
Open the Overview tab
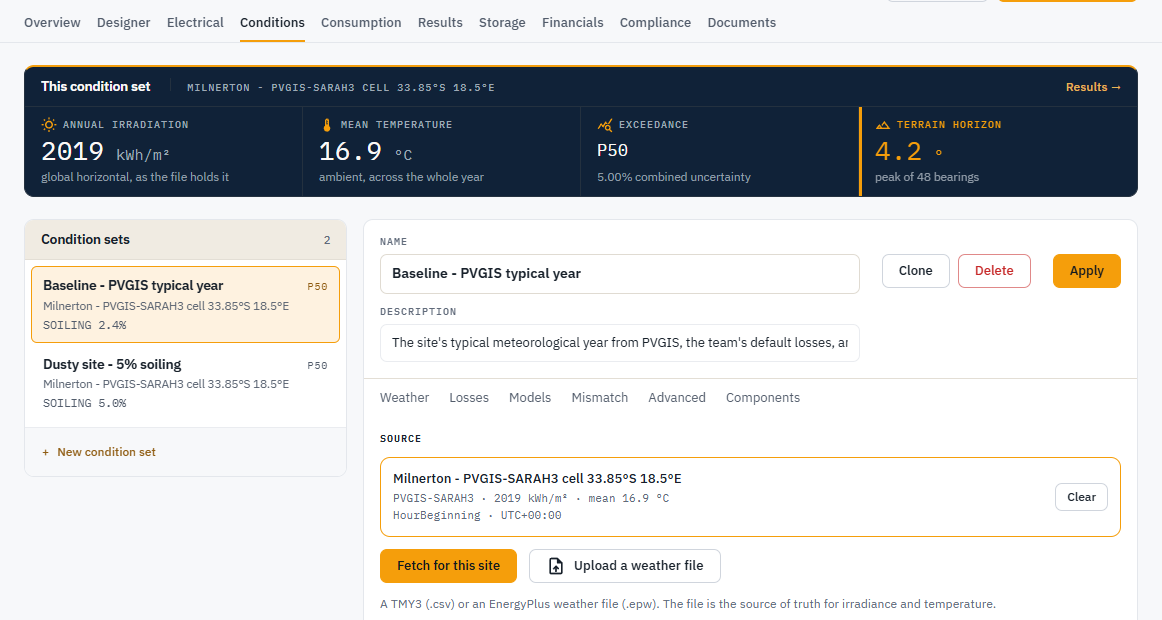coord(52,22)
